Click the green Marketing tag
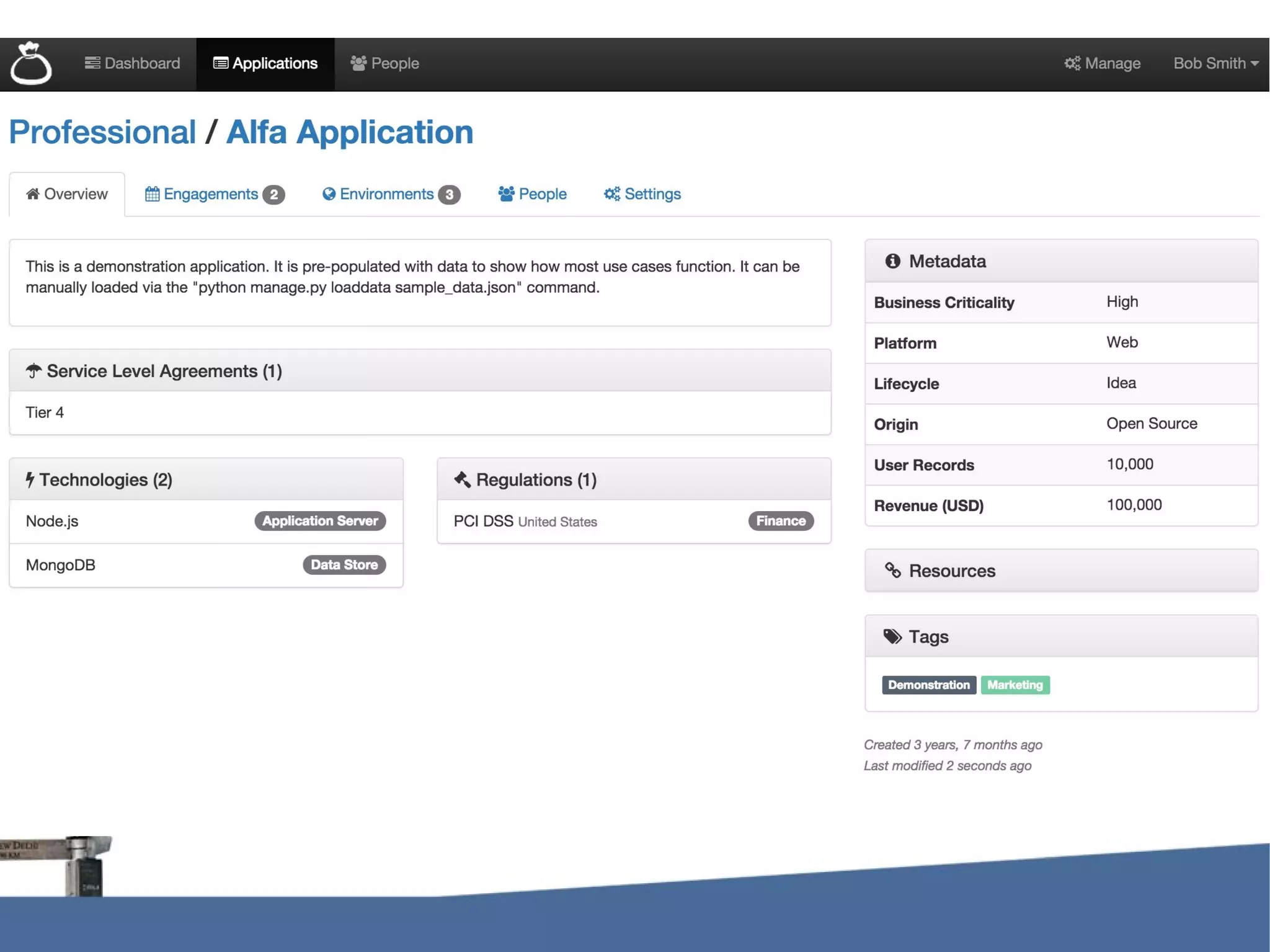Screen dimensions: 1270x952 coord(1015,685)
